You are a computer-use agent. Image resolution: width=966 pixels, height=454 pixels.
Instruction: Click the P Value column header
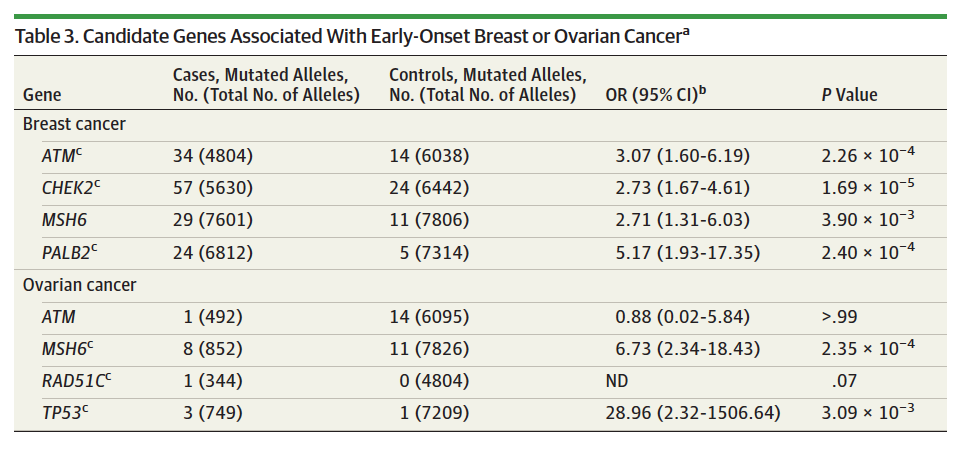pyautogui.click(x=849, y=95)
